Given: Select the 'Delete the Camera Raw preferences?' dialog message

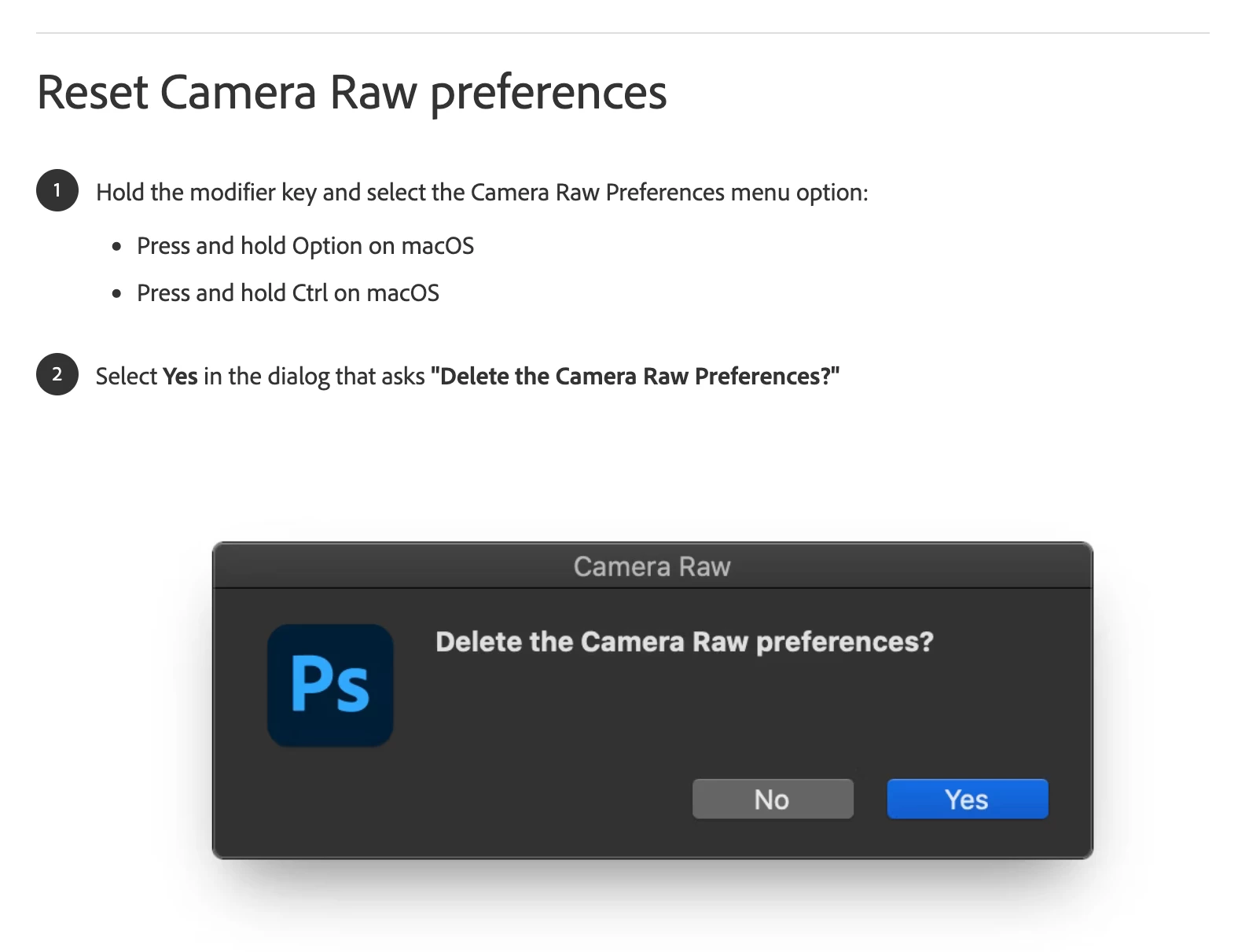Looking at the screenshot, I should pyautogui.click(x=685, y=642).
